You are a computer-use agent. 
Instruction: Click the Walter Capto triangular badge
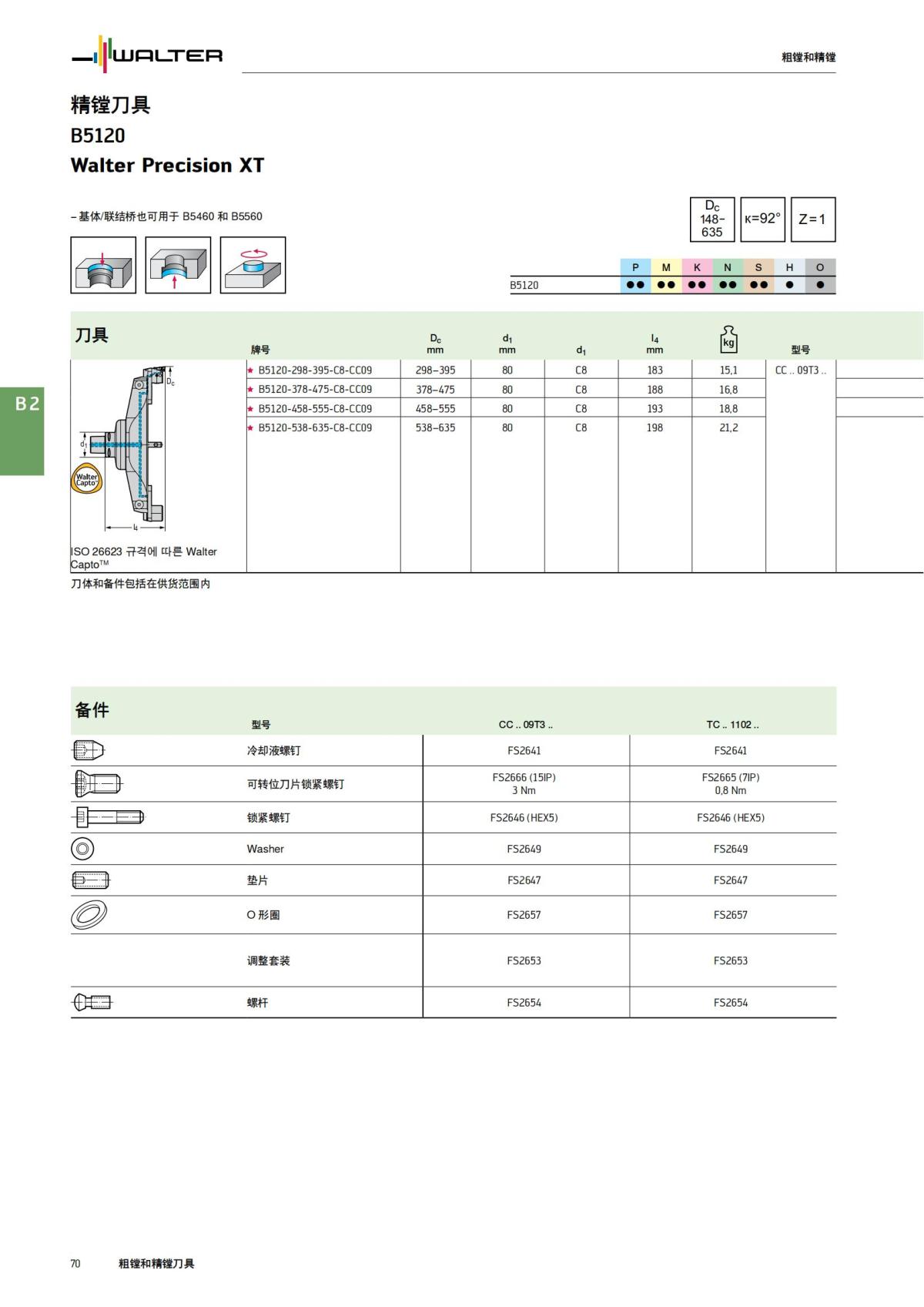[x=86, y=479]
